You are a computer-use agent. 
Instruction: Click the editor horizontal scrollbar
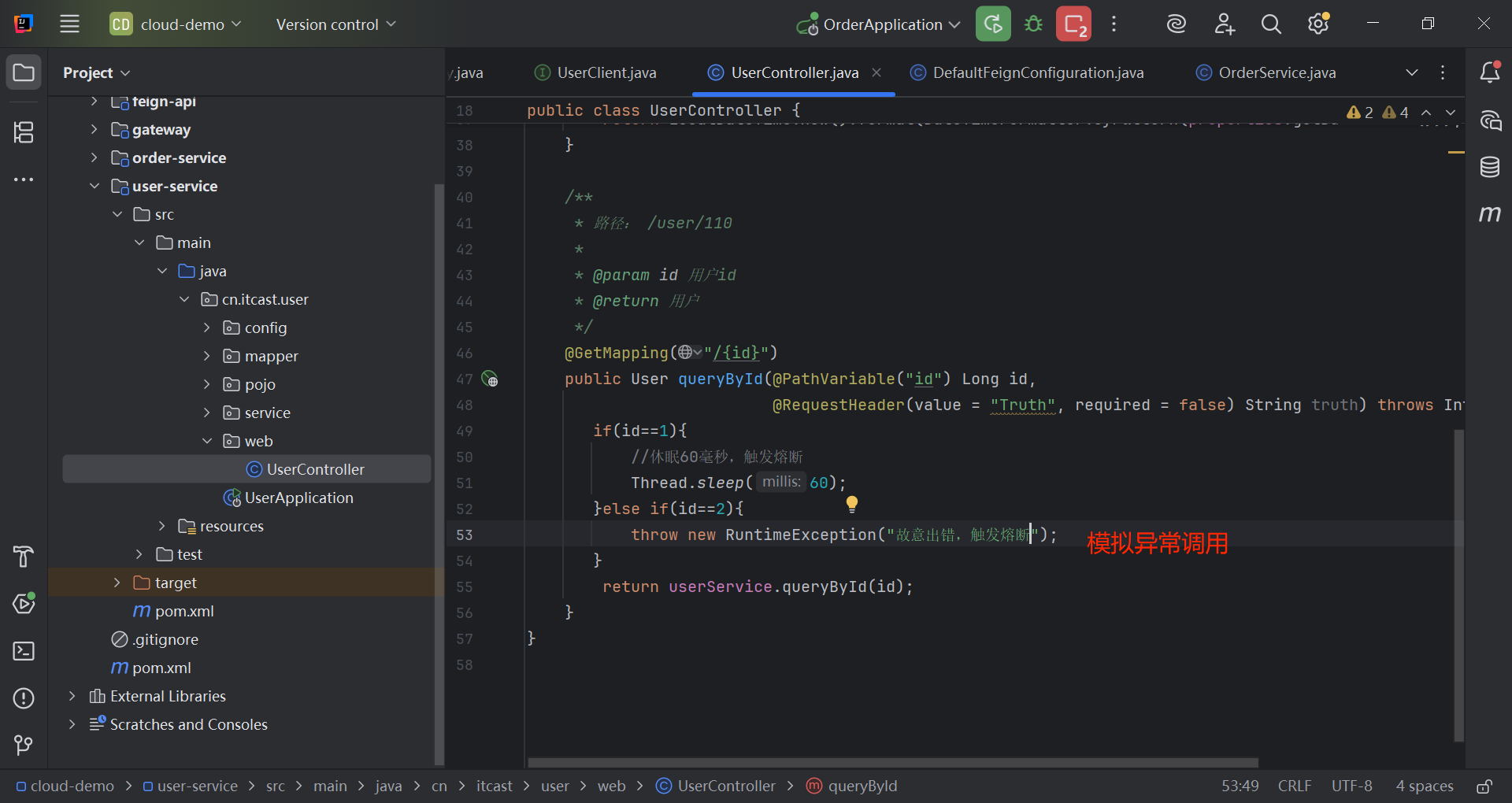click(893, 762)
